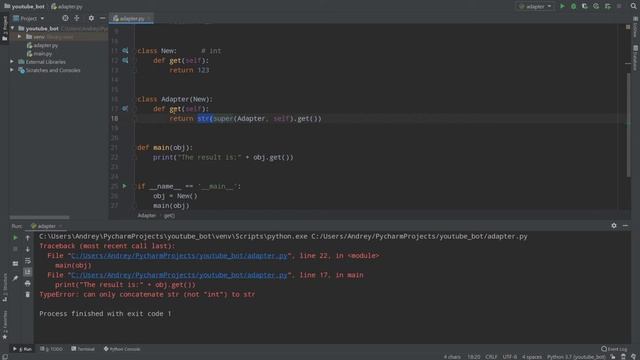Print the Run console output
This screenshot has height=360, width=640.
(28, 283)
